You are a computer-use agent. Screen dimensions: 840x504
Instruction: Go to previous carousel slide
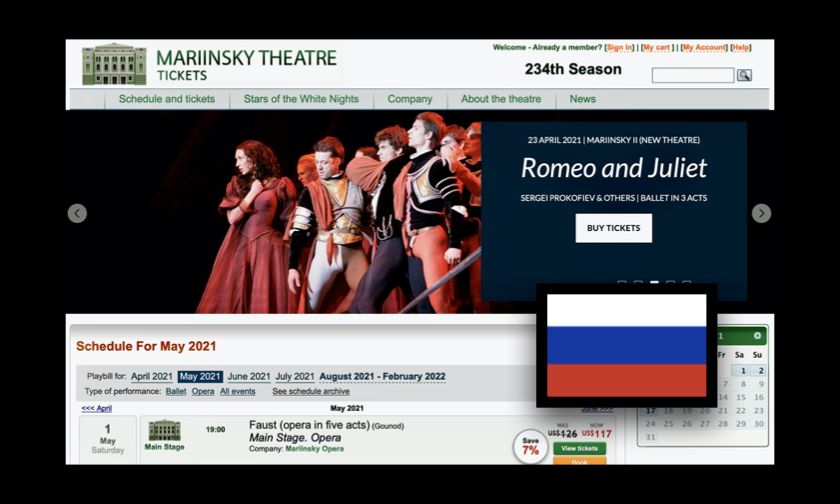pyautogui.click(x=77, y=213)
